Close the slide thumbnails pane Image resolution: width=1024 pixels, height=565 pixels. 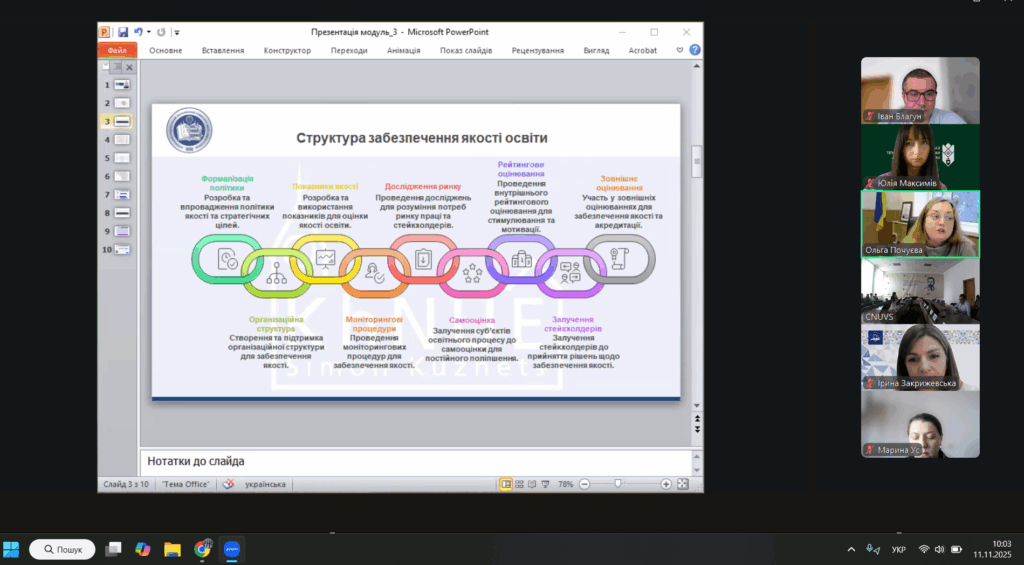coord(129,67)
